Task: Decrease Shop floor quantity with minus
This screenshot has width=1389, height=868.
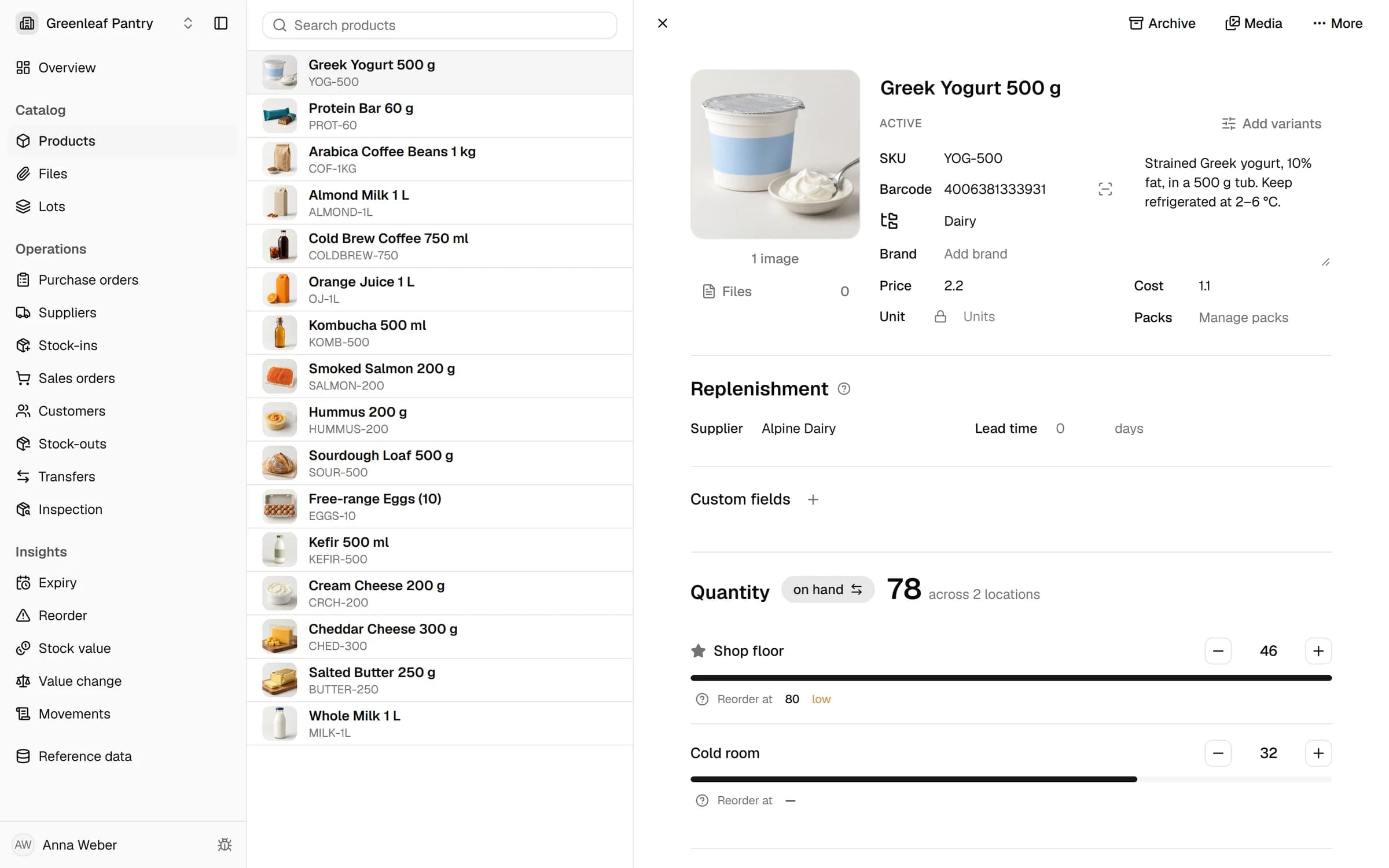Action: pyautogui.click(x=1218, y=651)
